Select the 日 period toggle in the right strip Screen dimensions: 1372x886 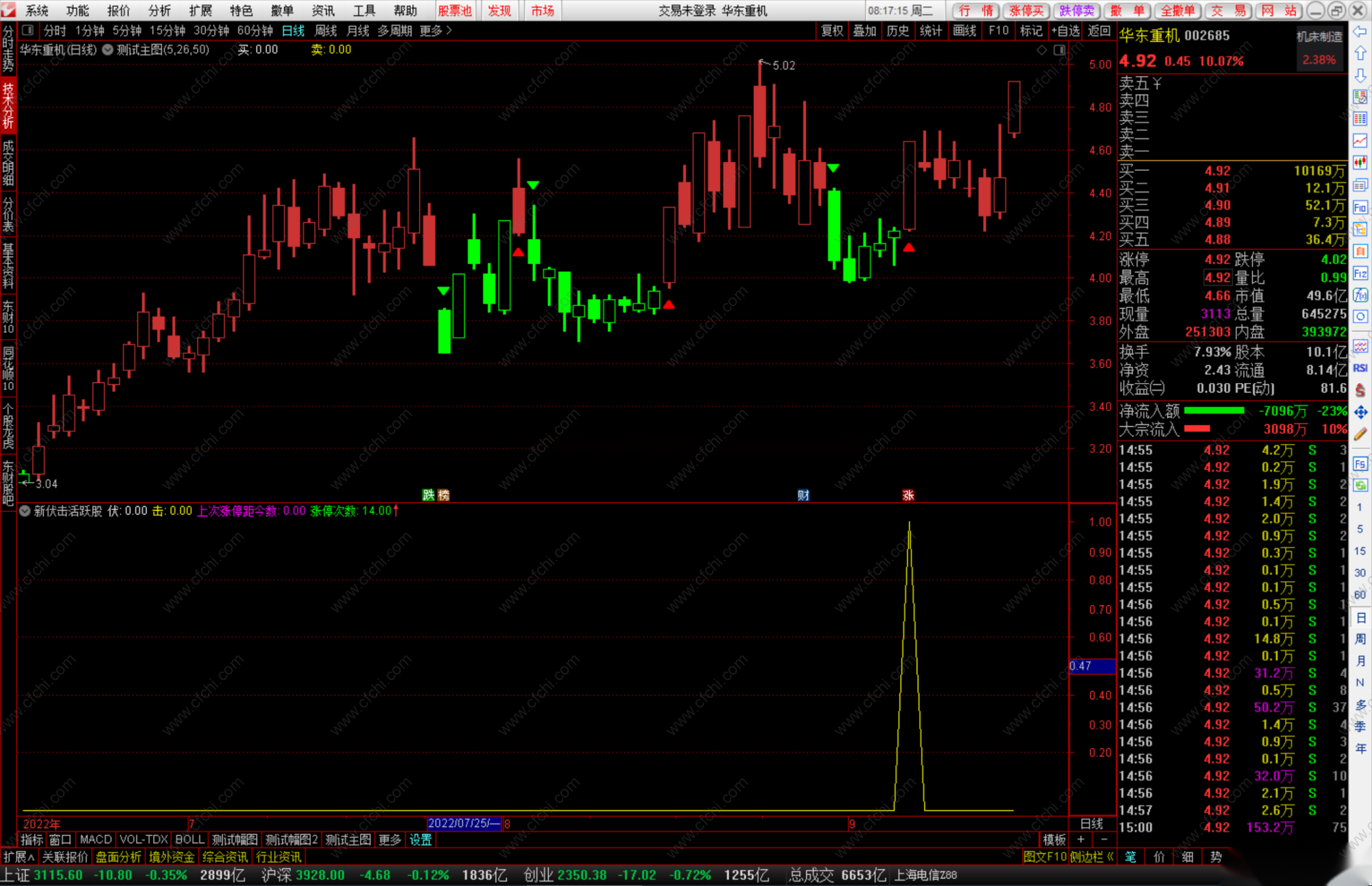coord(1360,618)
